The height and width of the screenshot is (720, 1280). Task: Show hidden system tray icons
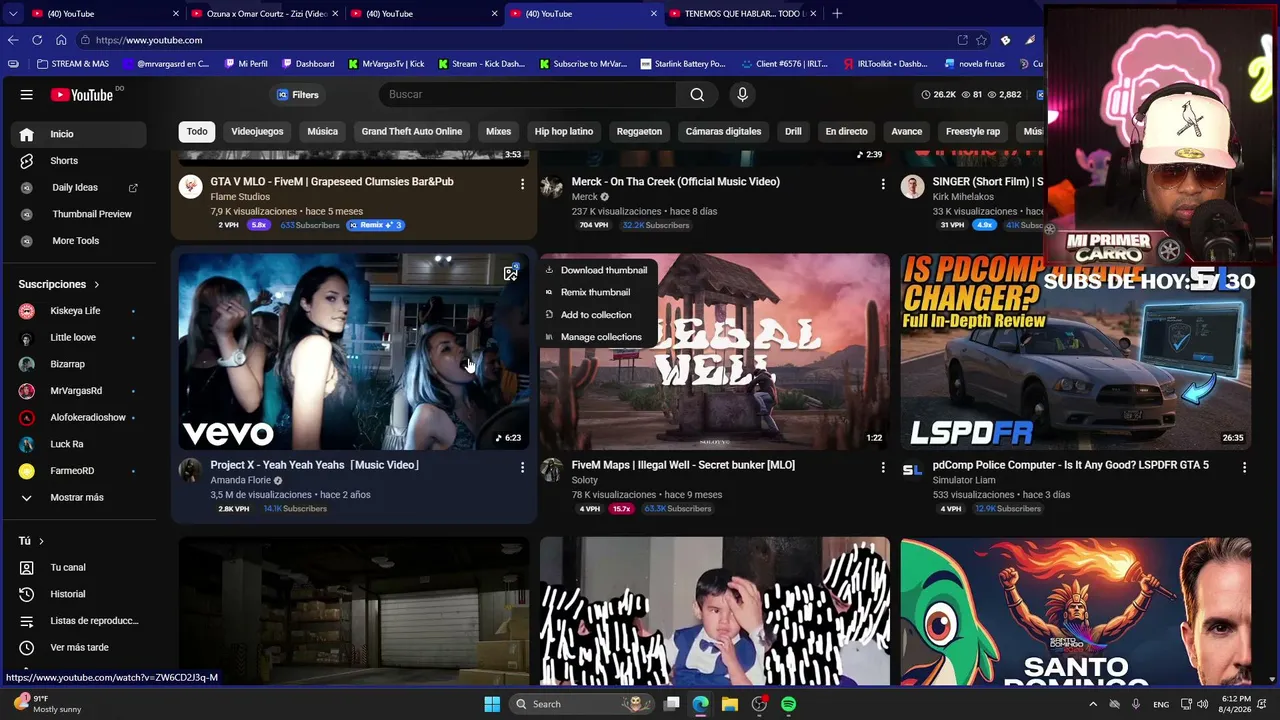pos(1093,704)
